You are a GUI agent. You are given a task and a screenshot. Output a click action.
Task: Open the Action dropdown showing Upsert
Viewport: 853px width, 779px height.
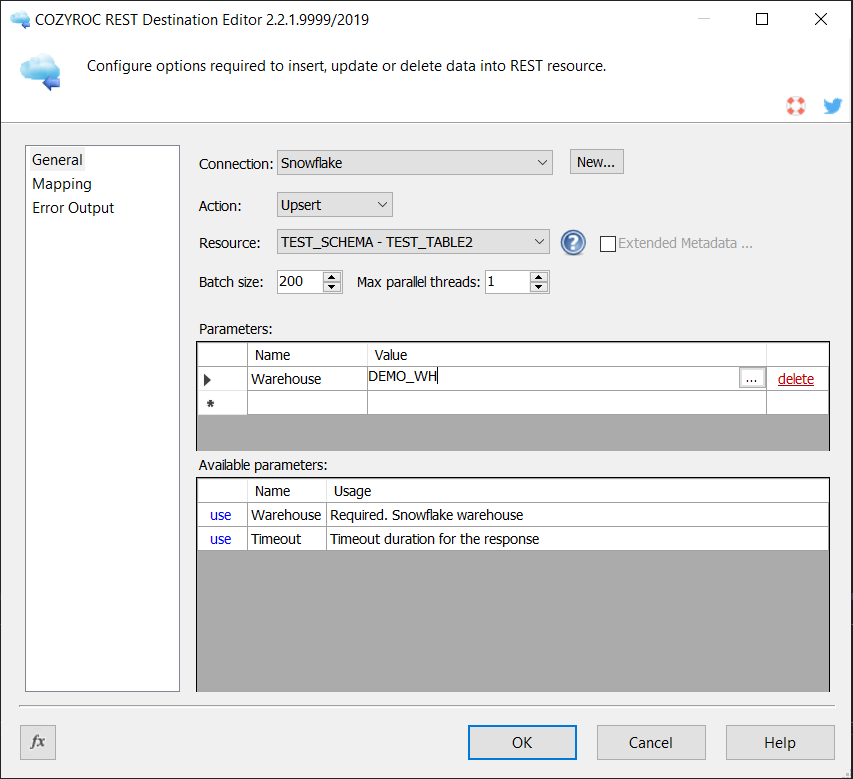click(x=335, y=205)
